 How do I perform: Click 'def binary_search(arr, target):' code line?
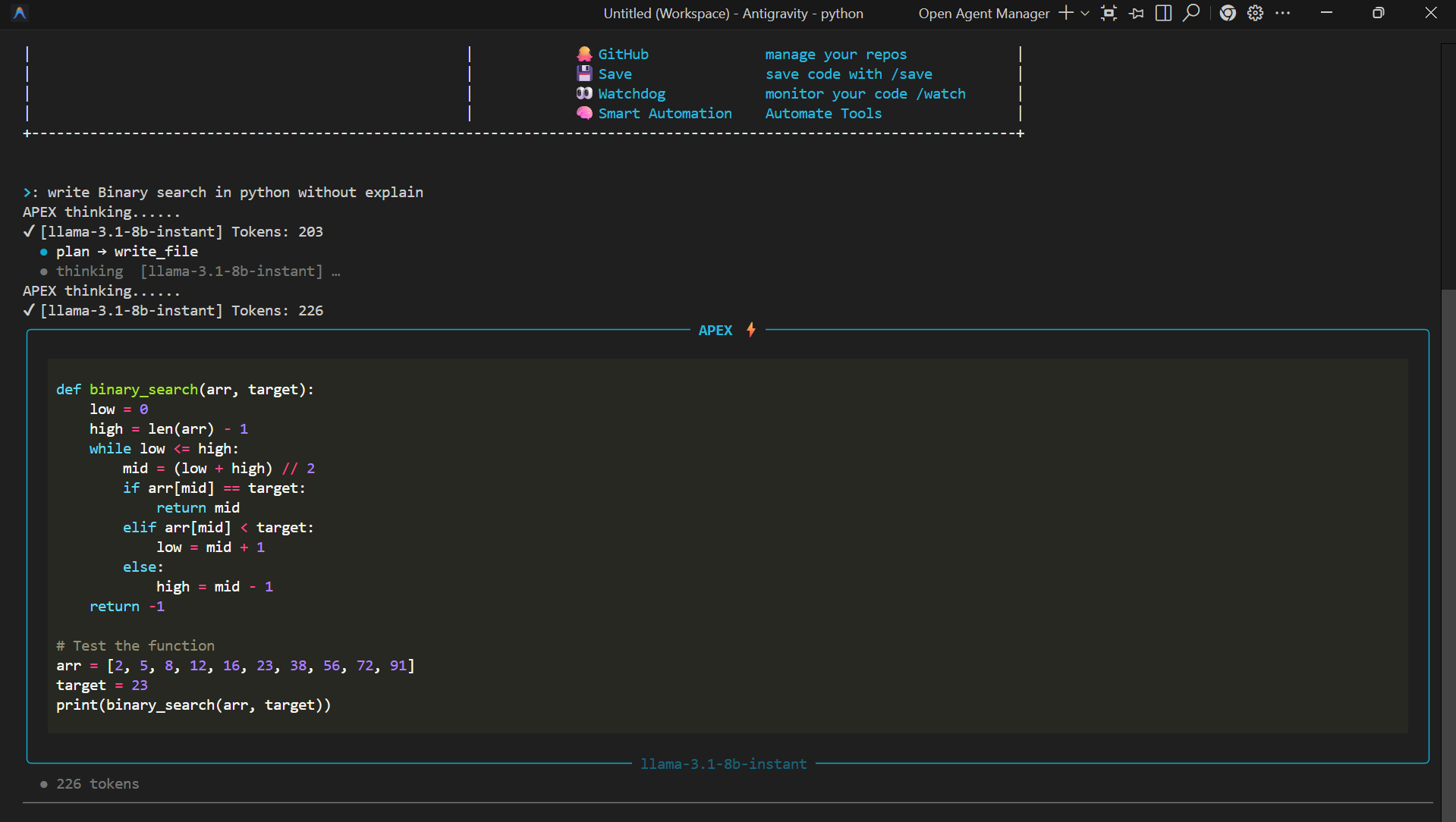pos(185,389)
